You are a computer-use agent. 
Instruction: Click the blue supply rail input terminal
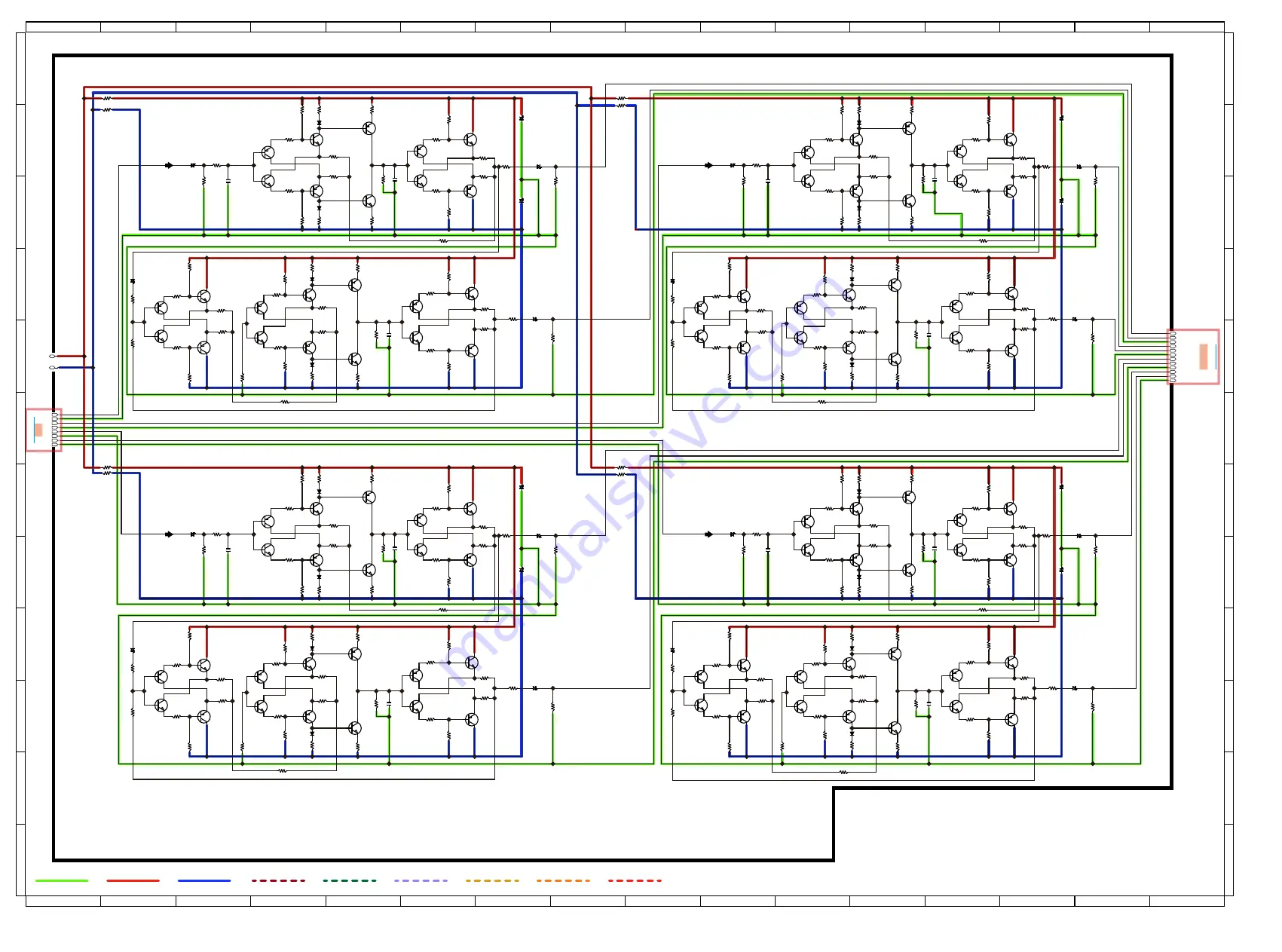tap(52, 367)
